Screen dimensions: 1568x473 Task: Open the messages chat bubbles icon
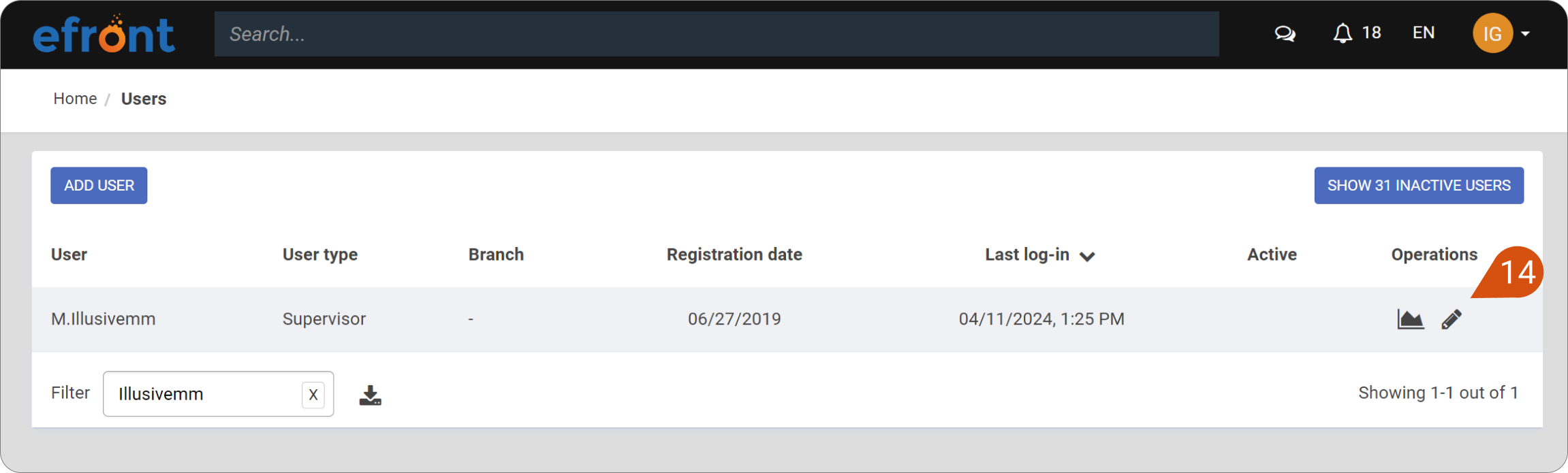(x=1285, y=33)
